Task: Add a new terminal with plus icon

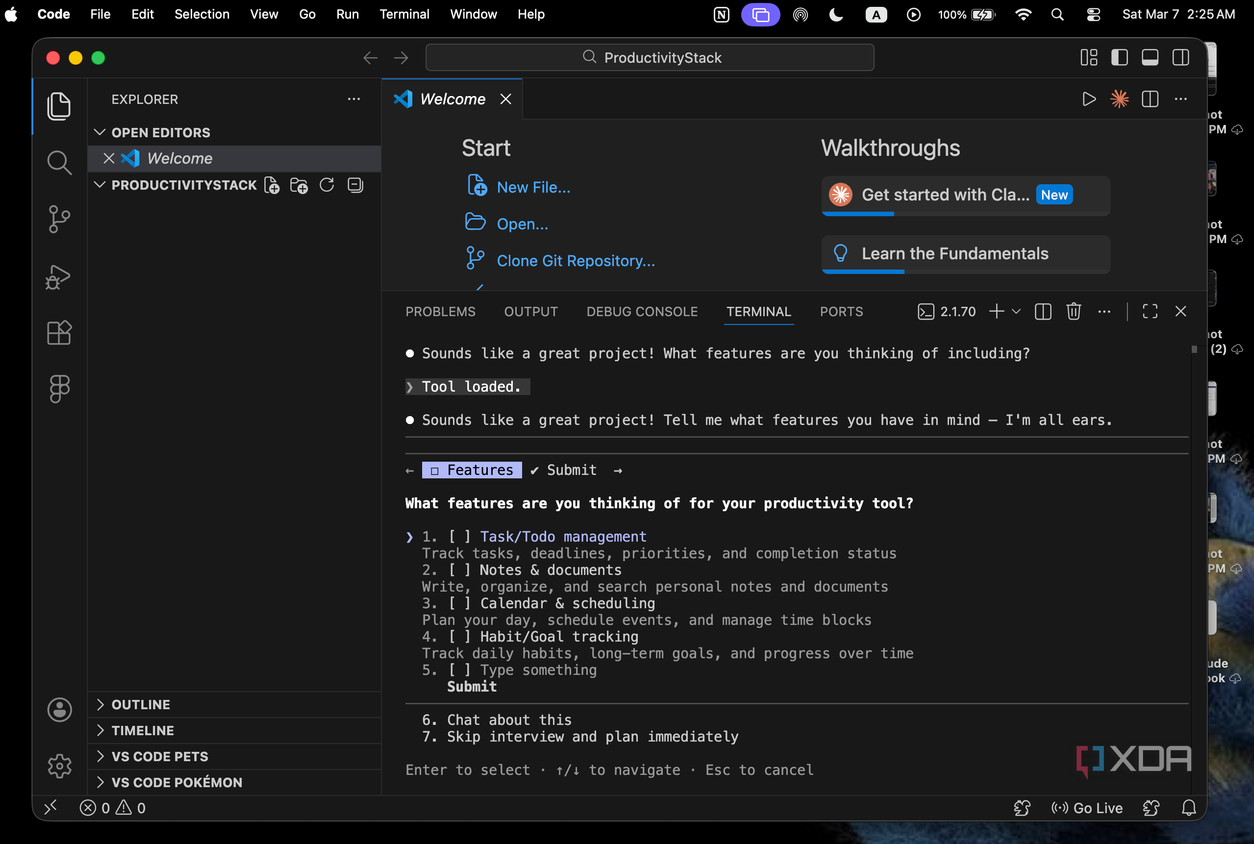Action: [996, 312]
